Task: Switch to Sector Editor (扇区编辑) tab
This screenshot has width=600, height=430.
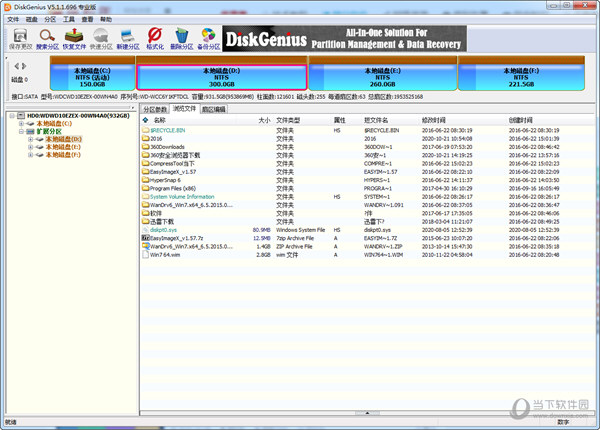Action: [214, 109]
